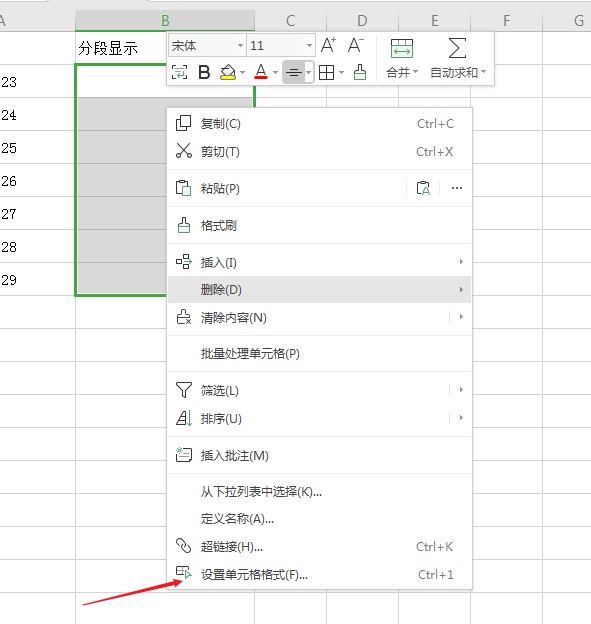Expand the 排序 submenu arrow
The image size is (591, 624).
[461, 417]
